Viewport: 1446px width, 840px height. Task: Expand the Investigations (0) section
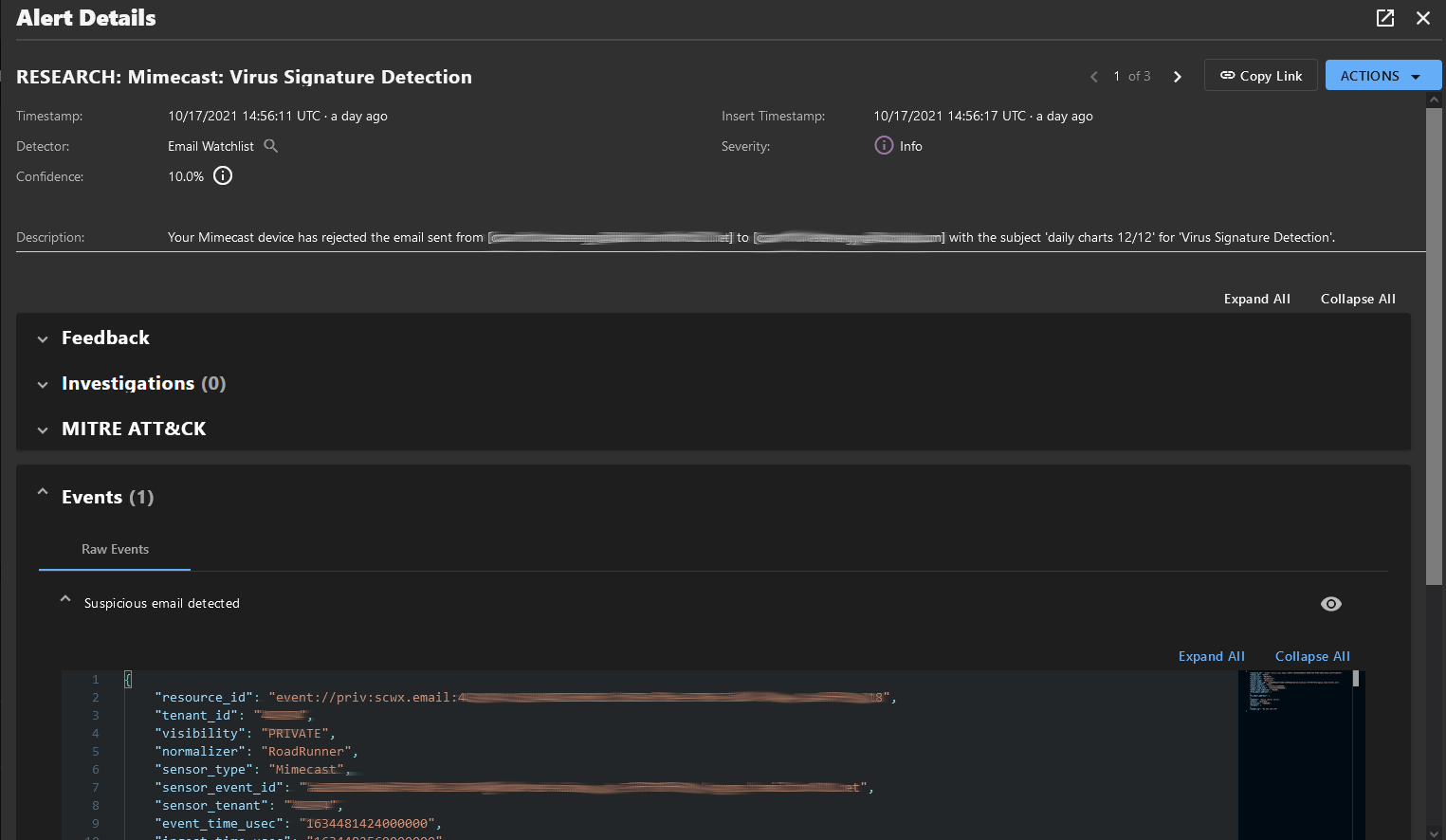click(x=43, y=384)
